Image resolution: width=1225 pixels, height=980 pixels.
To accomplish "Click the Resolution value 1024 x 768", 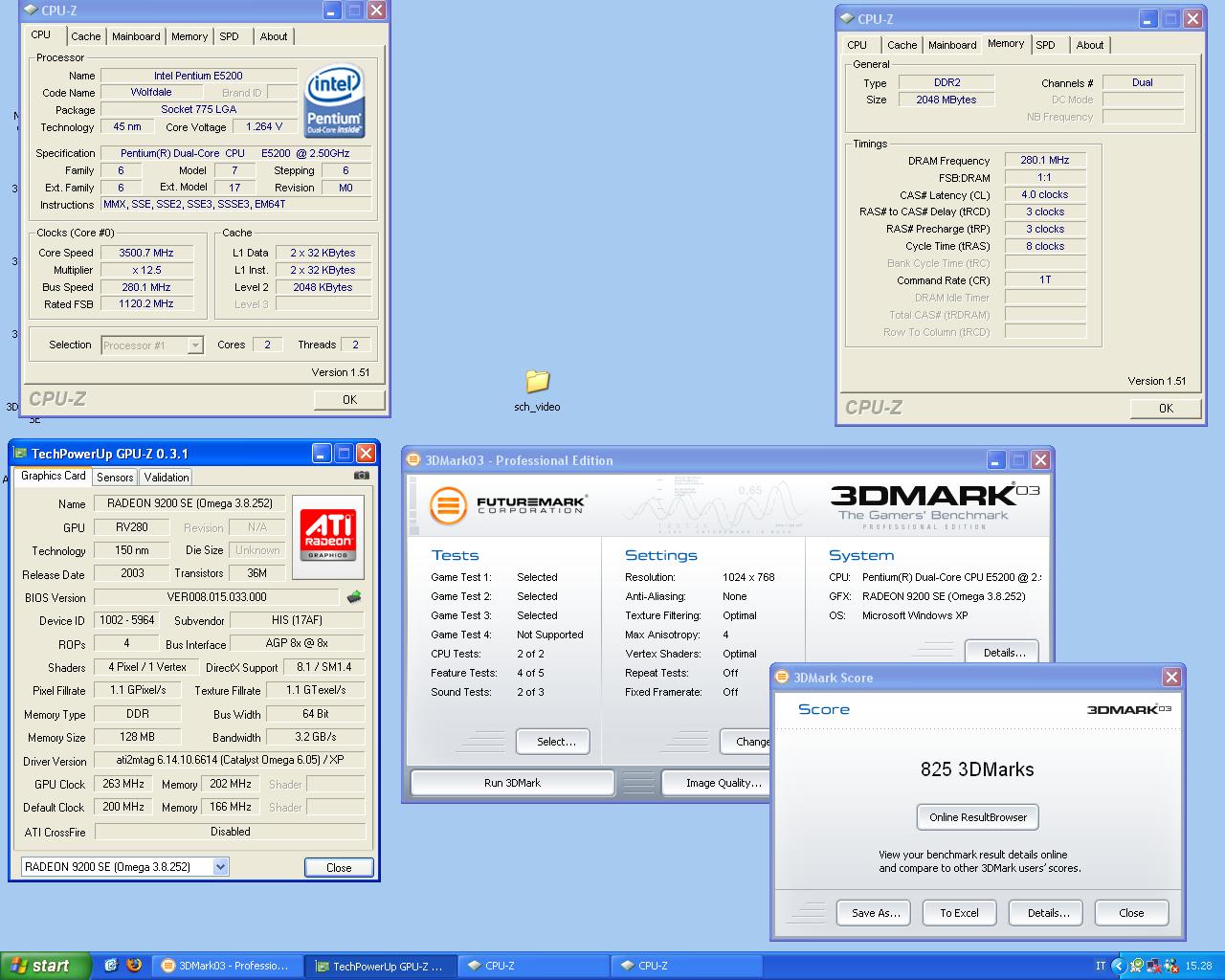I will pos(748,577).
